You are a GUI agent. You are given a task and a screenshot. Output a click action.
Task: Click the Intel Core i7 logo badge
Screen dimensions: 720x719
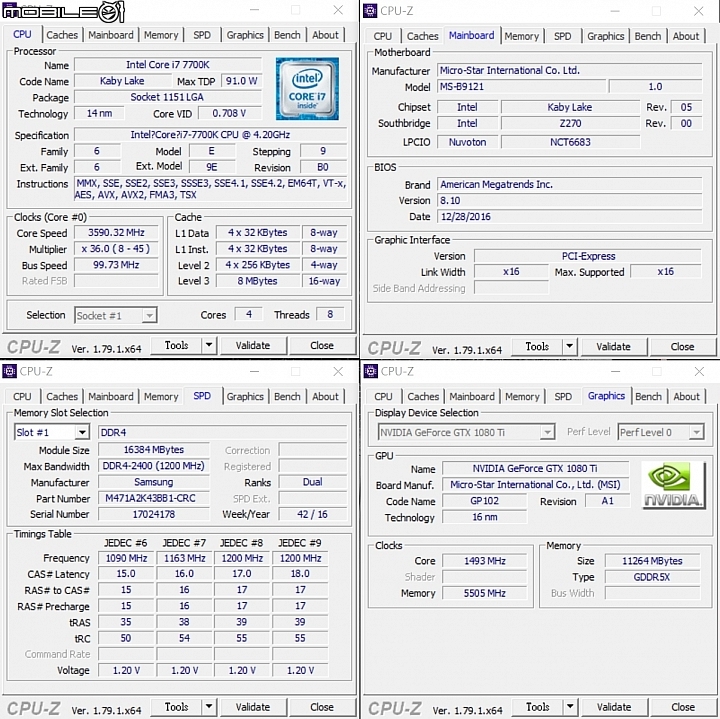(x=307, y=89)
